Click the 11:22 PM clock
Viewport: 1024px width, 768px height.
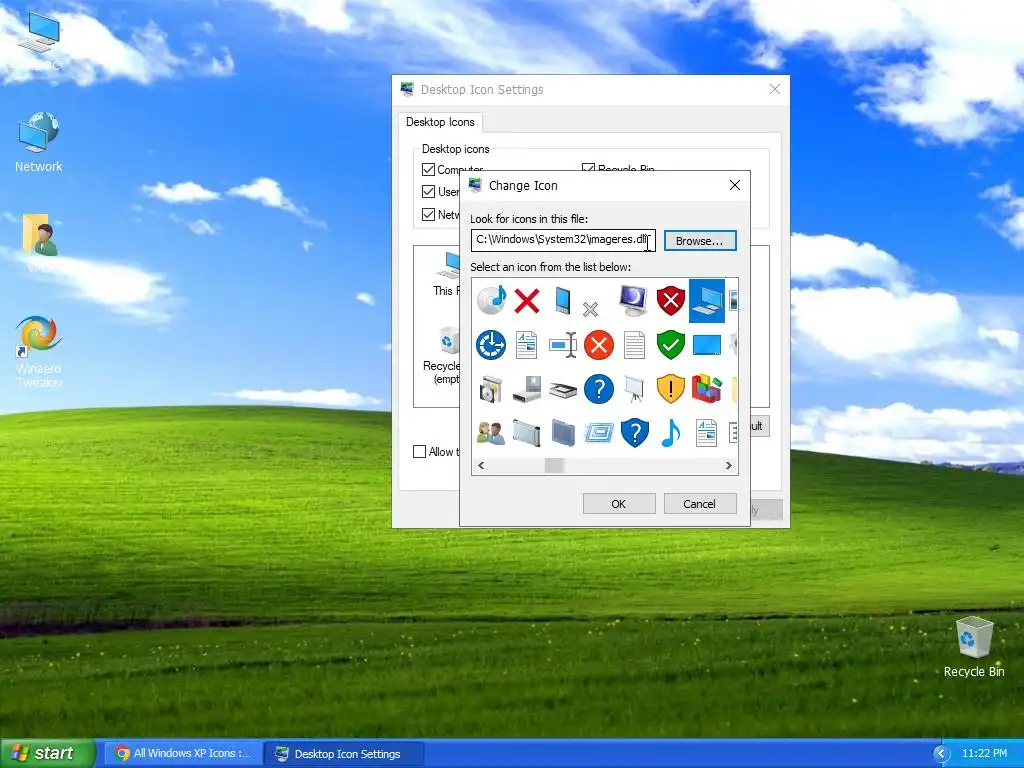pos(985,754)
